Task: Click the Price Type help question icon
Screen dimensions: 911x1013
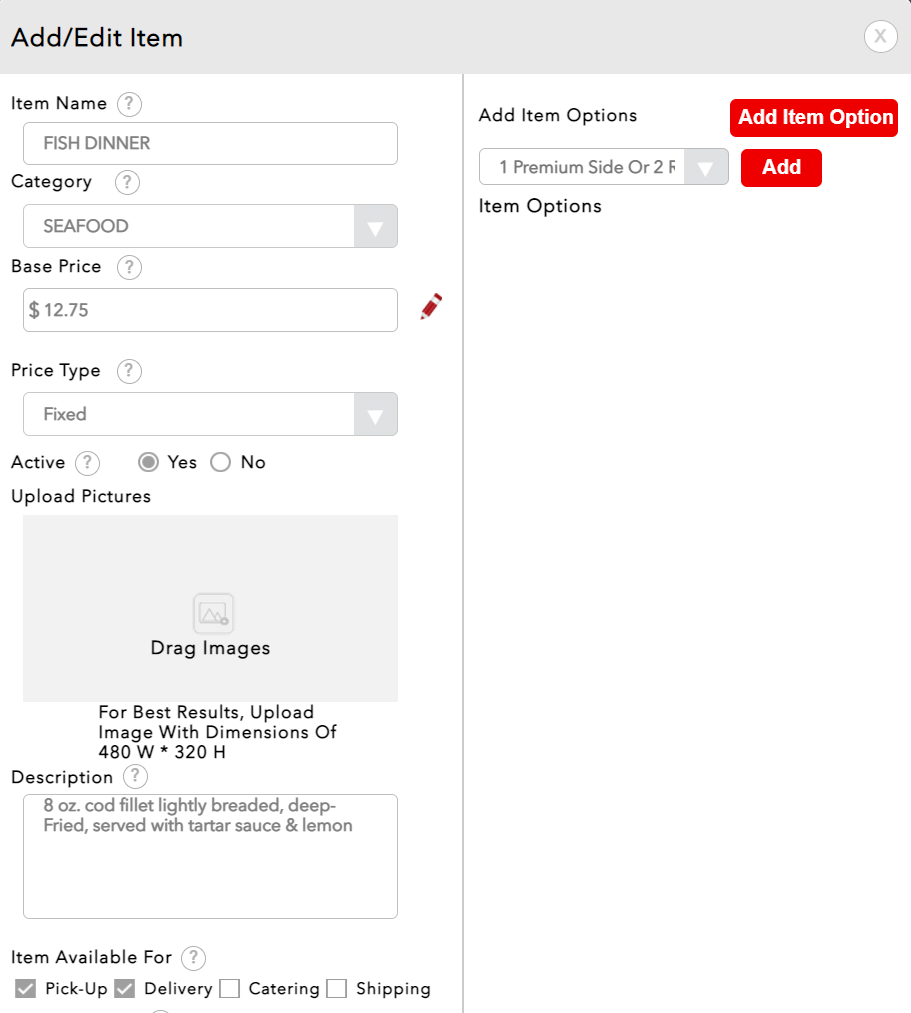Action: click(x=129, y=371)
